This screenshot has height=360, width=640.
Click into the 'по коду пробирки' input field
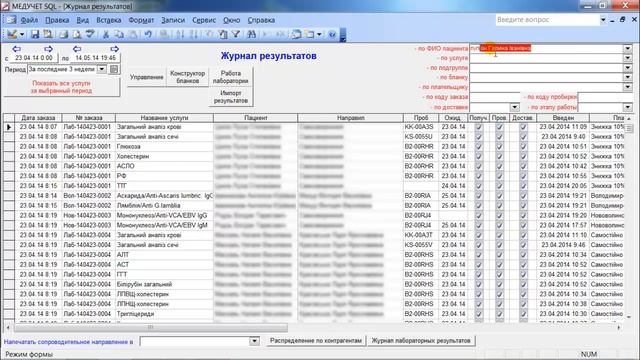click(x=605, y=97)
